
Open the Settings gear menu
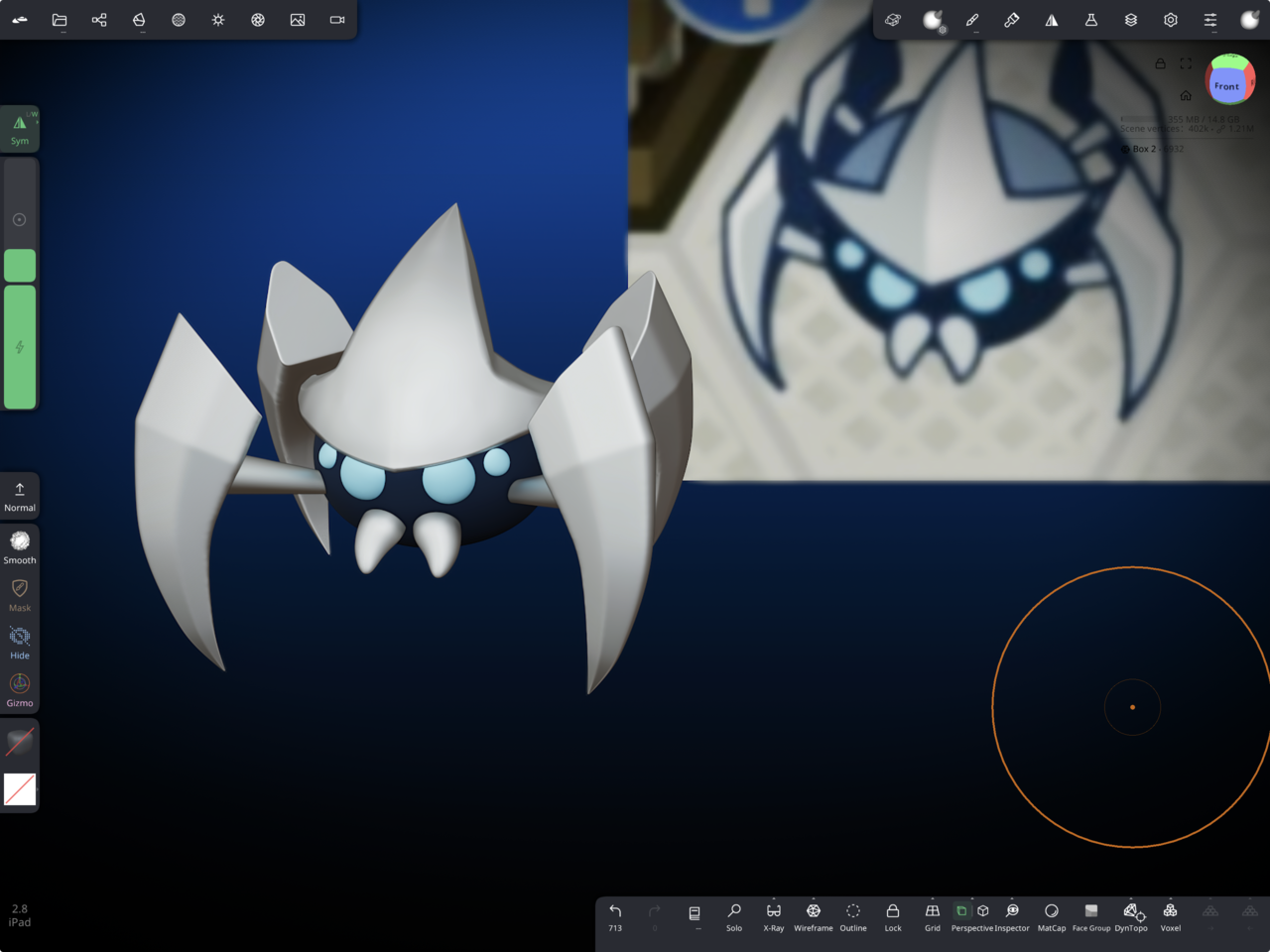tap(1171, 20)
